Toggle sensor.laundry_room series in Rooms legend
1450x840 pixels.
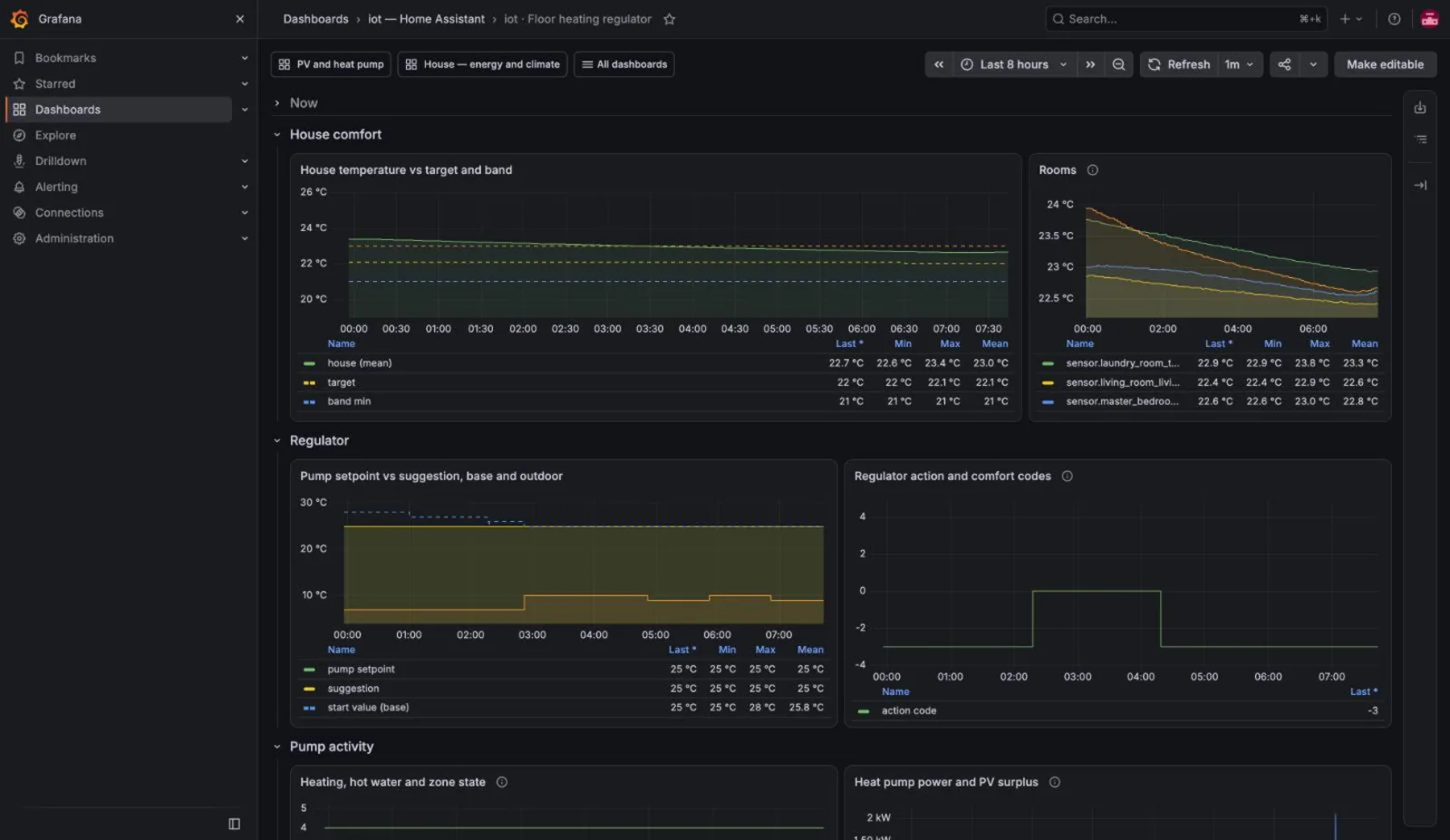1123,363
